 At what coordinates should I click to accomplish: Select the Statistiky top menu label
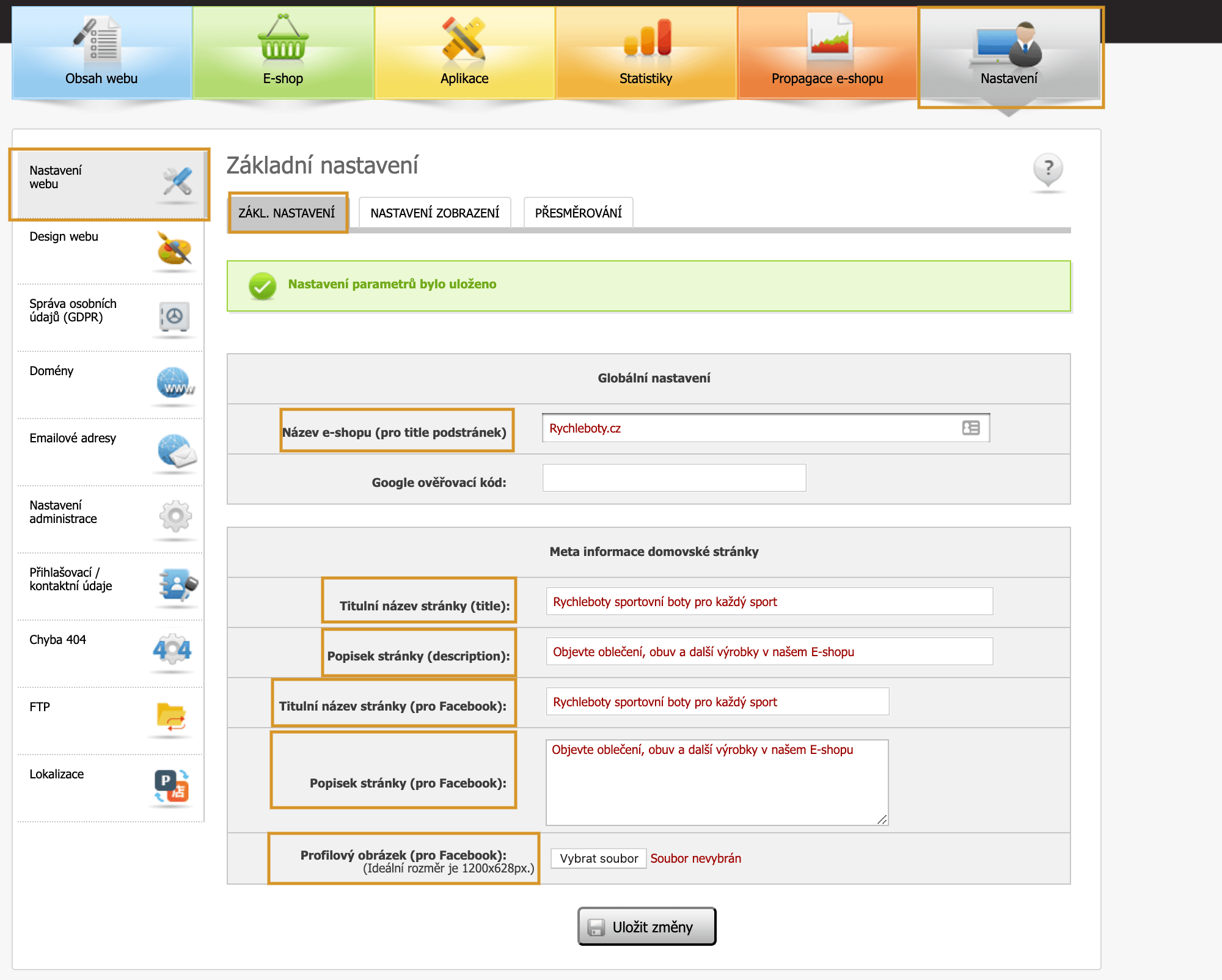[x=645, y=78]
